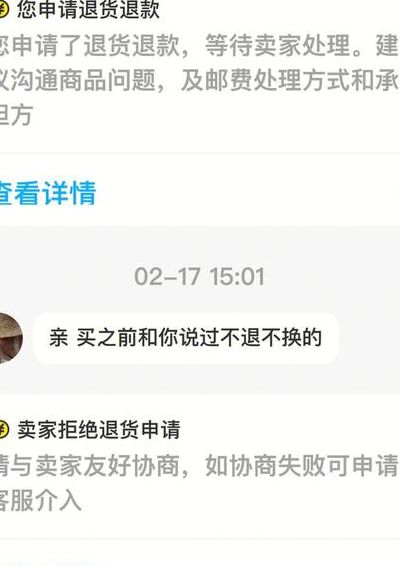The image size is (400, 566).
Task: Tap the yen icon beside 您申请退货退款
Action: (3, 10)
